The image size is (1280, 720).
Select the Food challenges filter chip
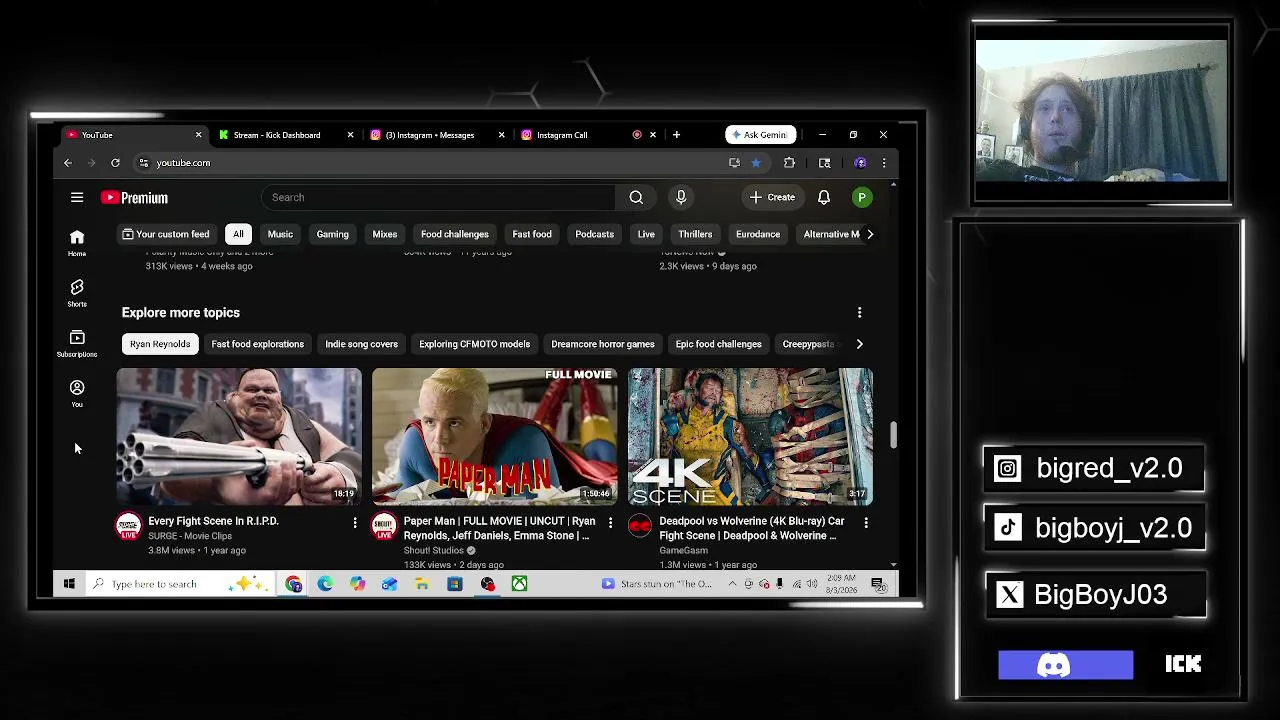[x=455, y=234]
